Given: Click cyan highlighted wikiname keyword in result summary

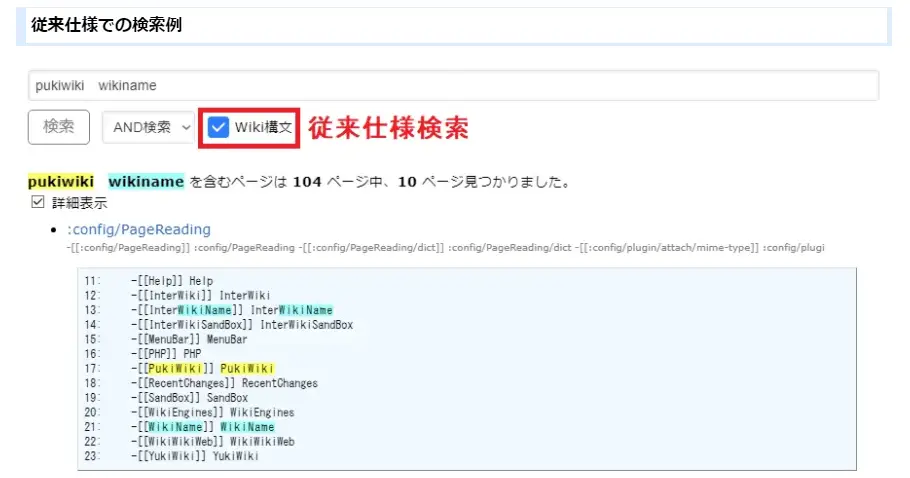Looking at the screenshot, I should [146, 182].
